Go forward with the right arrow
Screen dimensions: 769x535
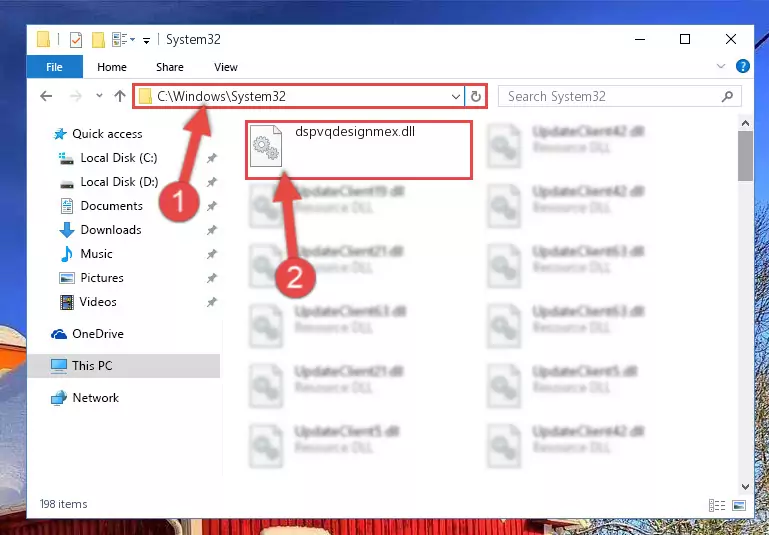click(x=76, y=96)
